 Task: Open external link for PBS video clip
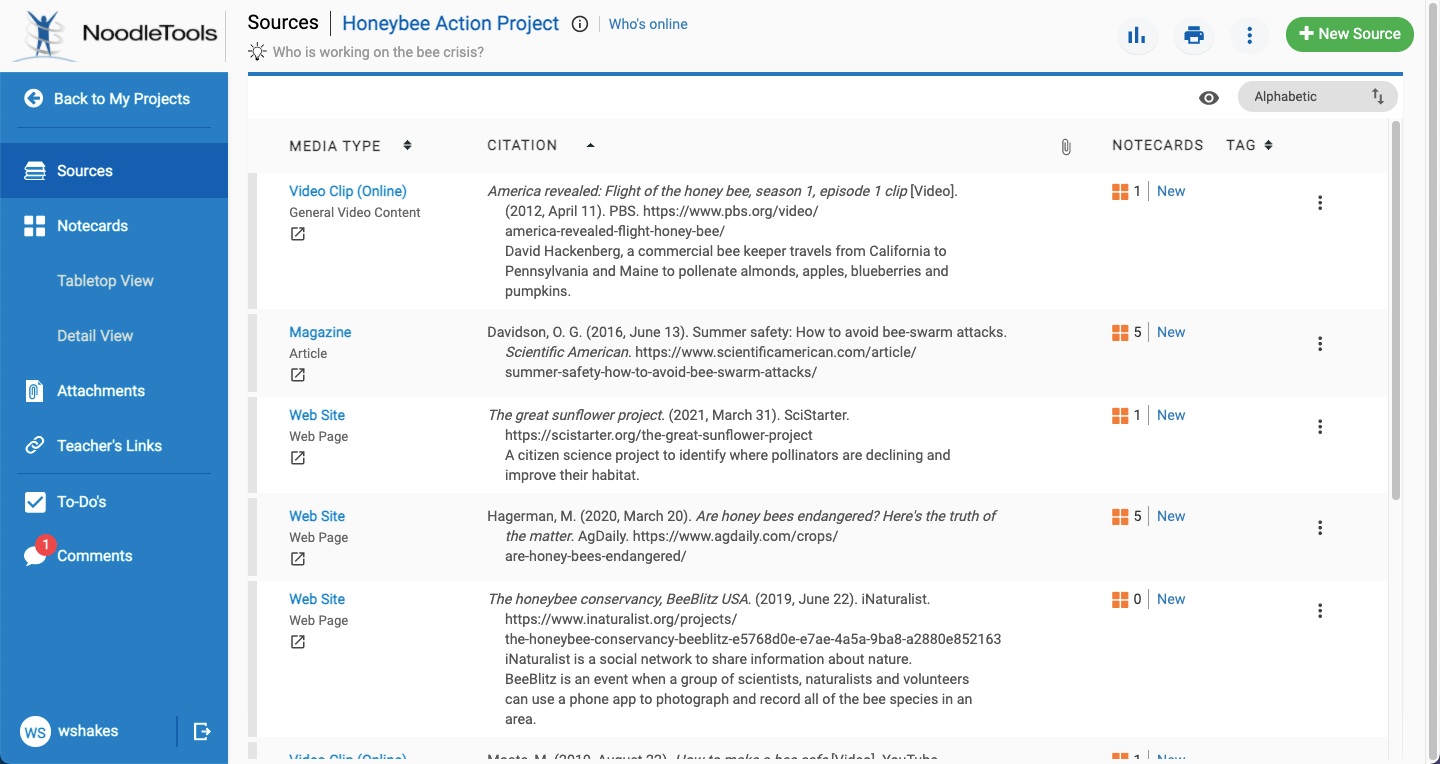298,234
